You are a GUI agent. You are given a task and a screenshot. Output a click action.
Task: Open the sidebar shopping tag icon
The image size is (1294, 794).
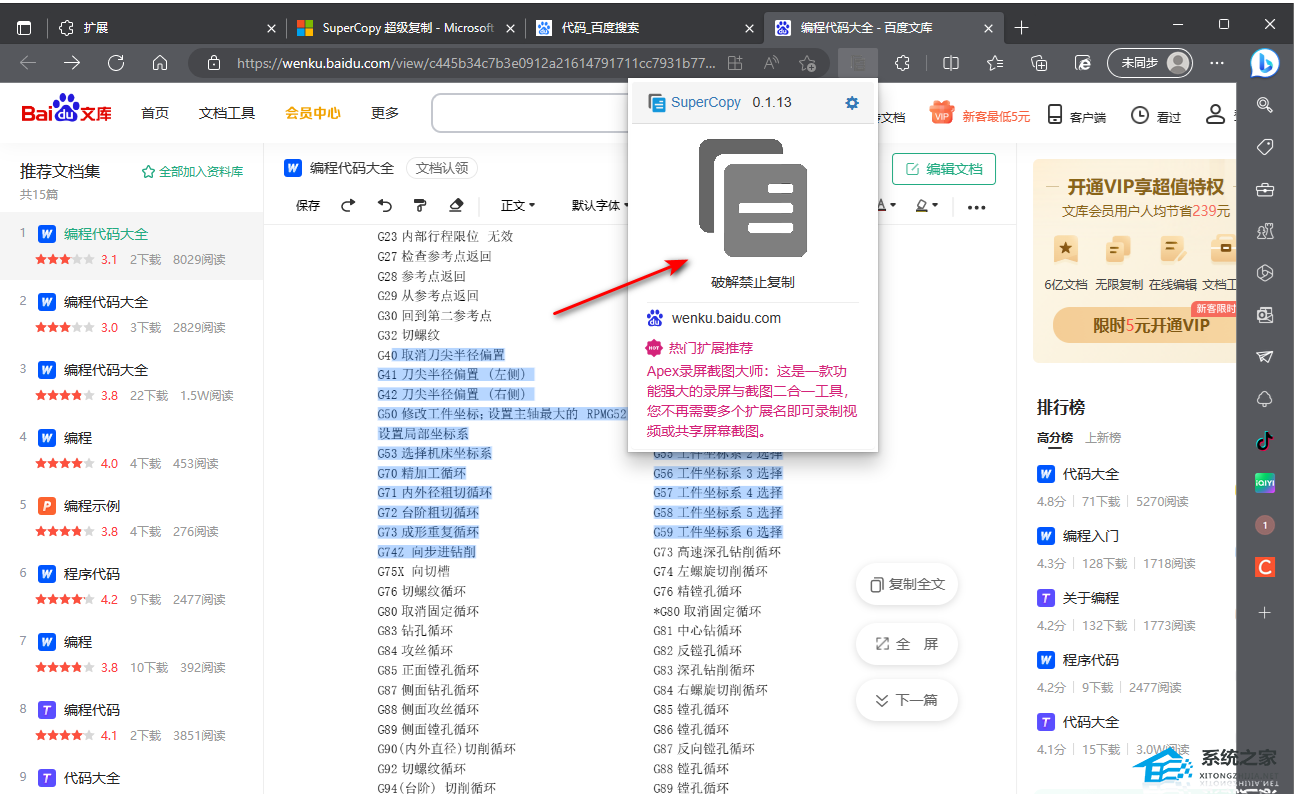pos(1265,147)
